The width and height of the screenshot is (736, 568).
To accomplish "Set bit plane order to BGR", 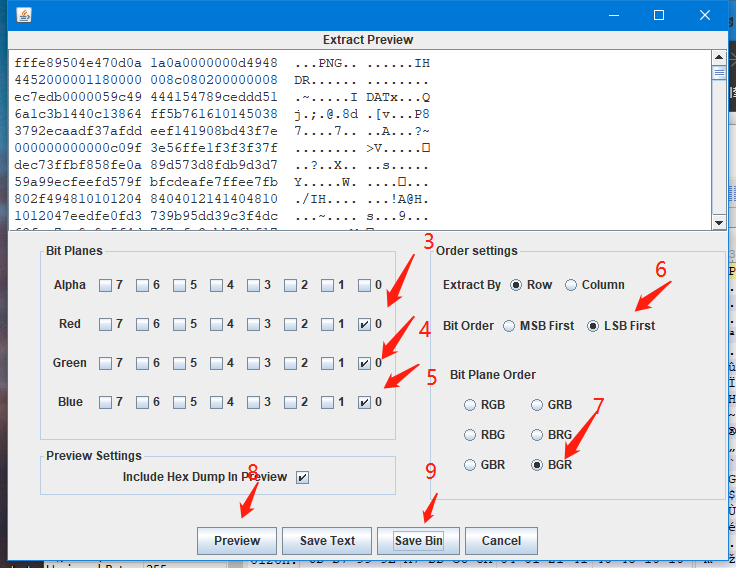I will point(537,465).
